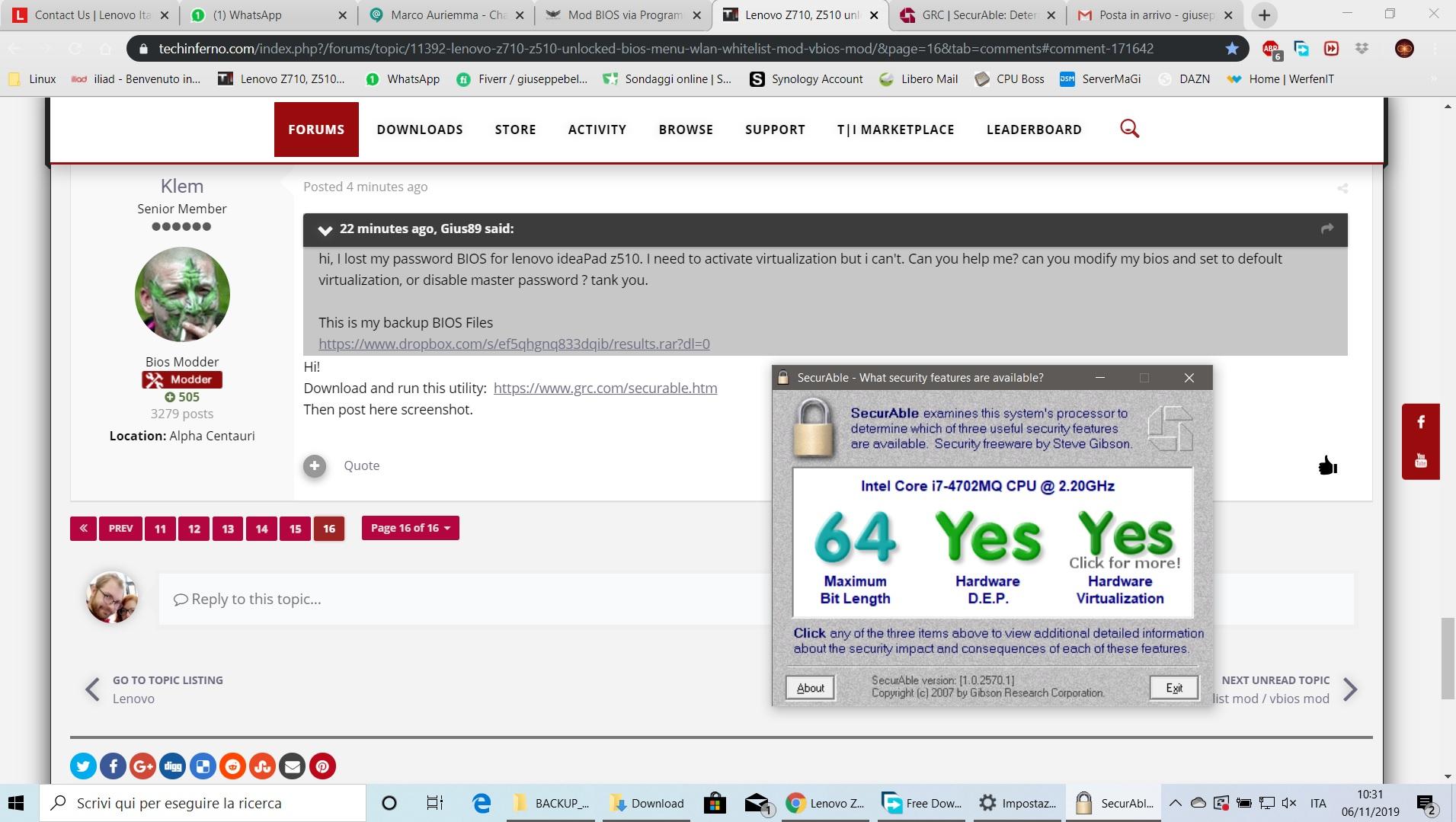Screen dimensions: 1456x822
Task: Click the quote reply arrow icon
Action: [1326, 229]
